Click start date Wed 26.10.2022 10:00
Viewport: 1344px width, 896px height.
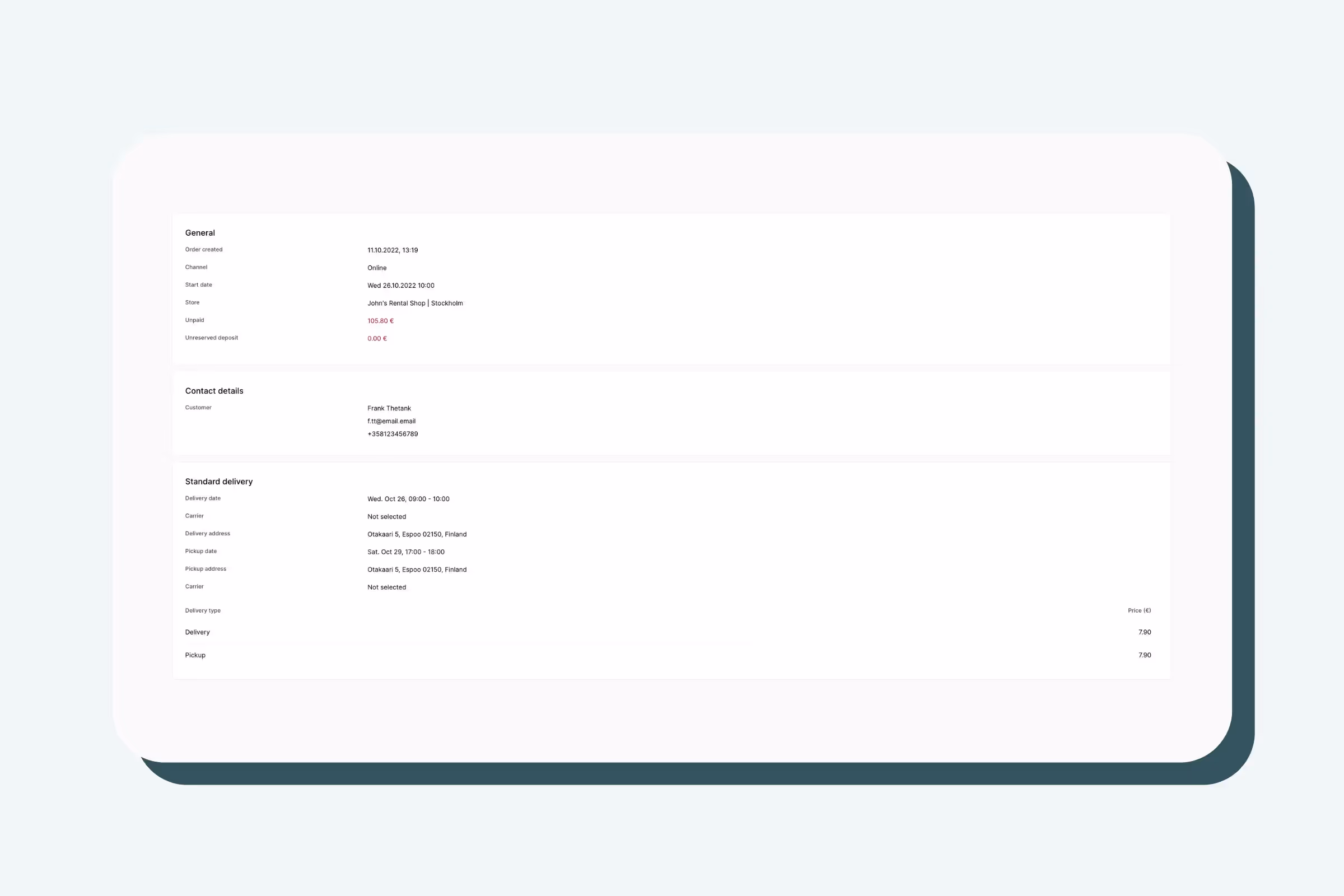[400, 286]
